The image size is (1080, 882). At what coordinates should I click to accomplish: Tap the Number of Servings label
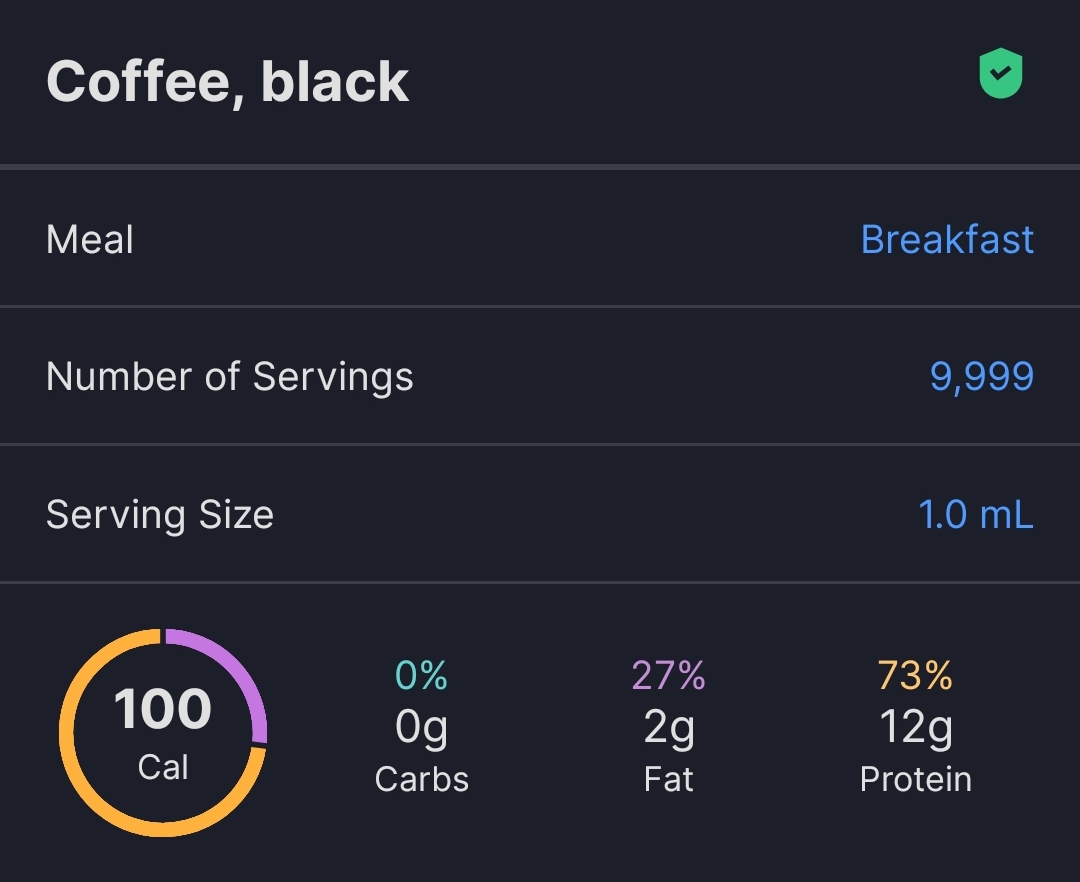(229, 377)
